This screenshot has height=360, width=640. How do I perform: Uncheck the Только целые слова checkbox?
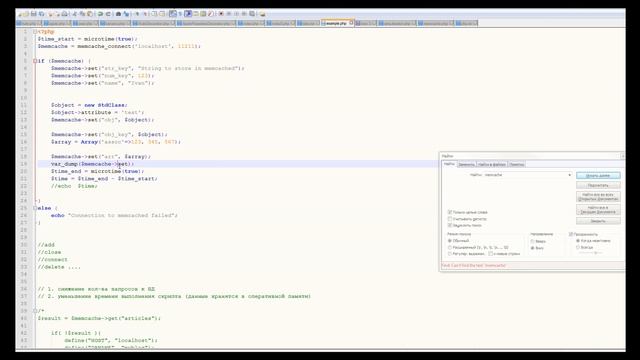450,212
